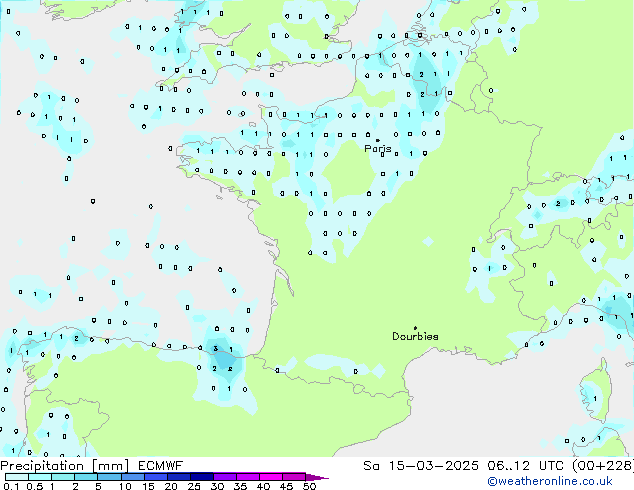Pick the 15 to 20 mm legend swatch
This screenshot has width=634, height=490.
coord(155,477)
